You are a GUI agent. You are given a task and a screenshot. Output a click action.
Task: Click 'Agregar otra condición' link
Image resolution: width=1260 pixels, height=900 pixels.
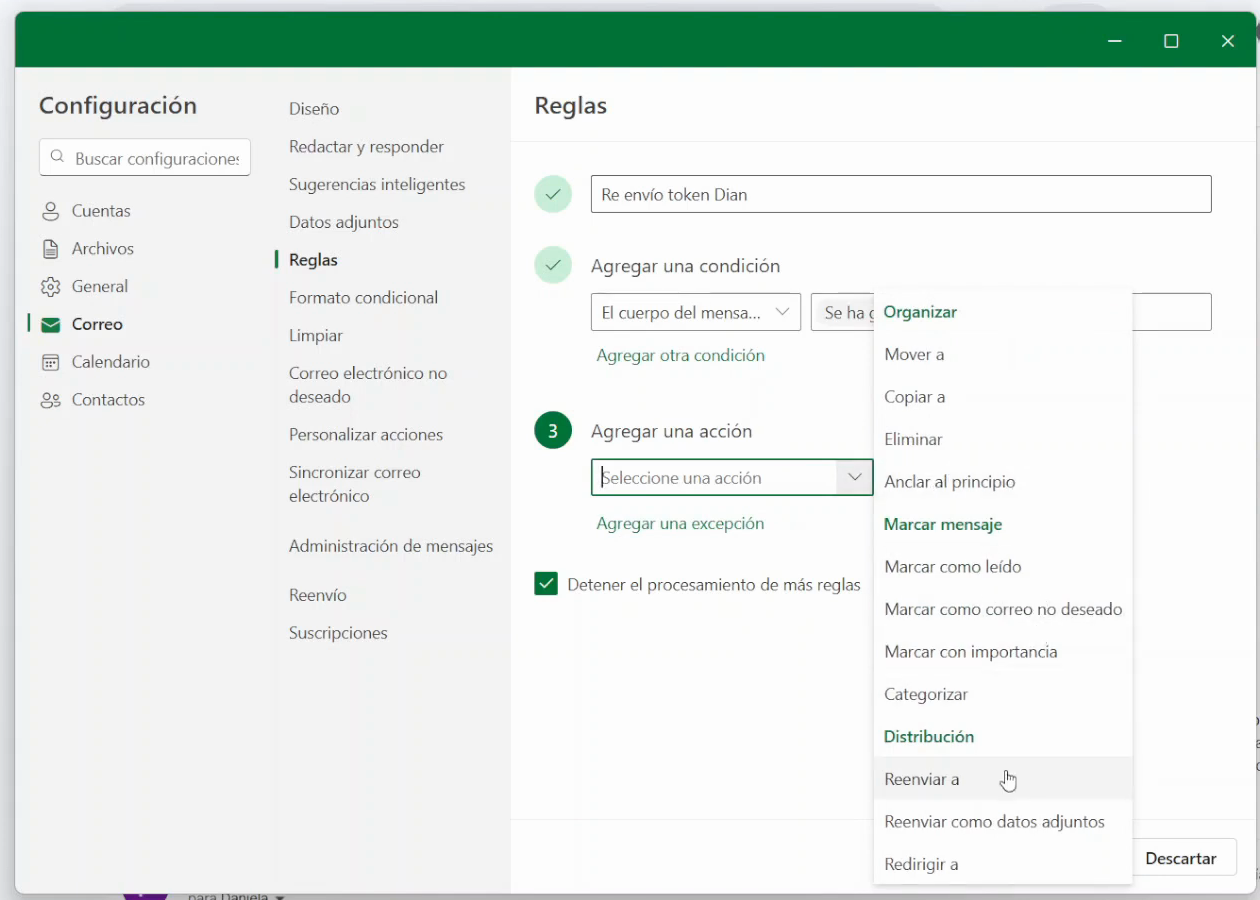pos(680,355)
